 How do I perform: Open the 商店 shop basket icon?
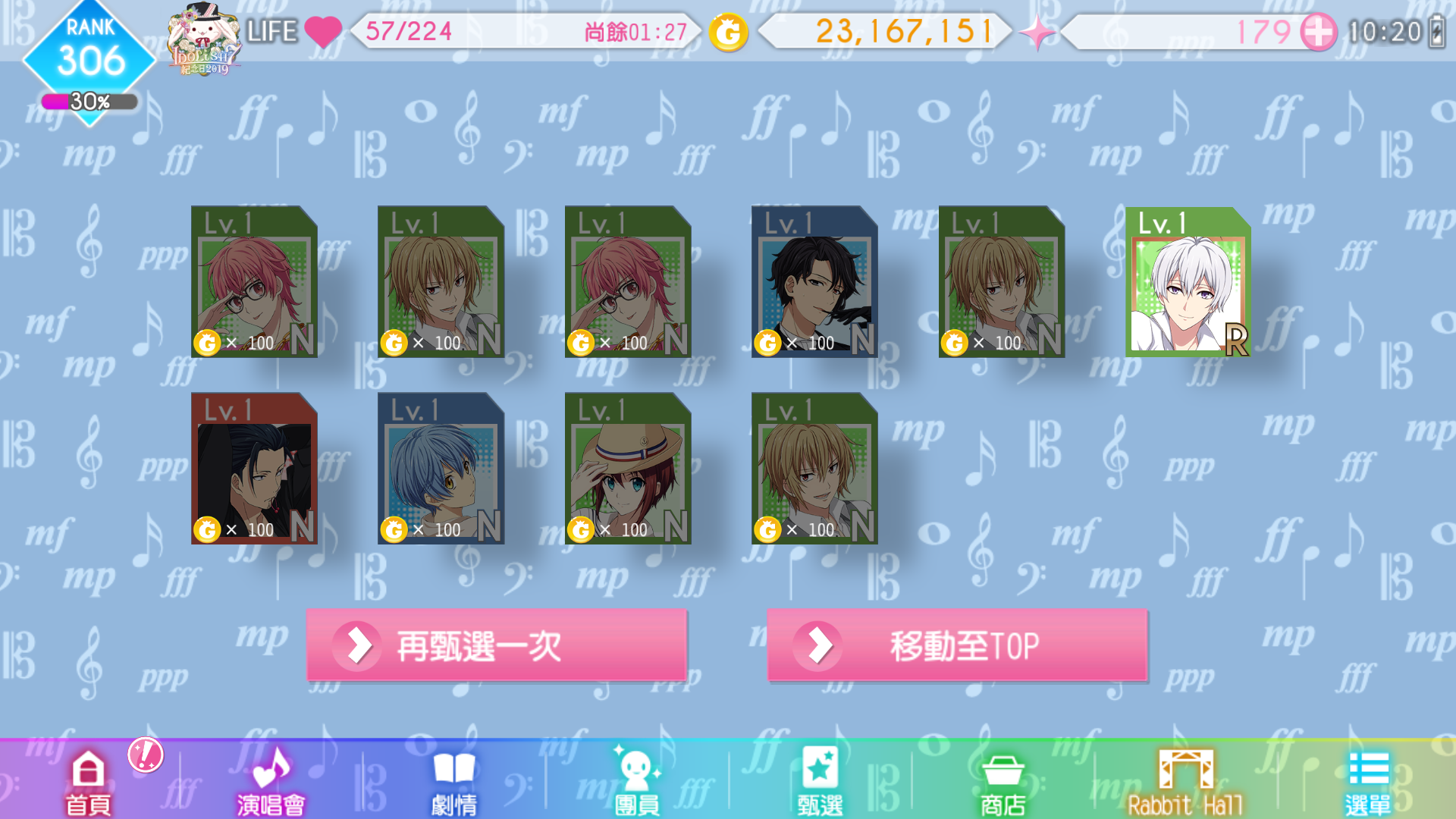pos(1003,783)
